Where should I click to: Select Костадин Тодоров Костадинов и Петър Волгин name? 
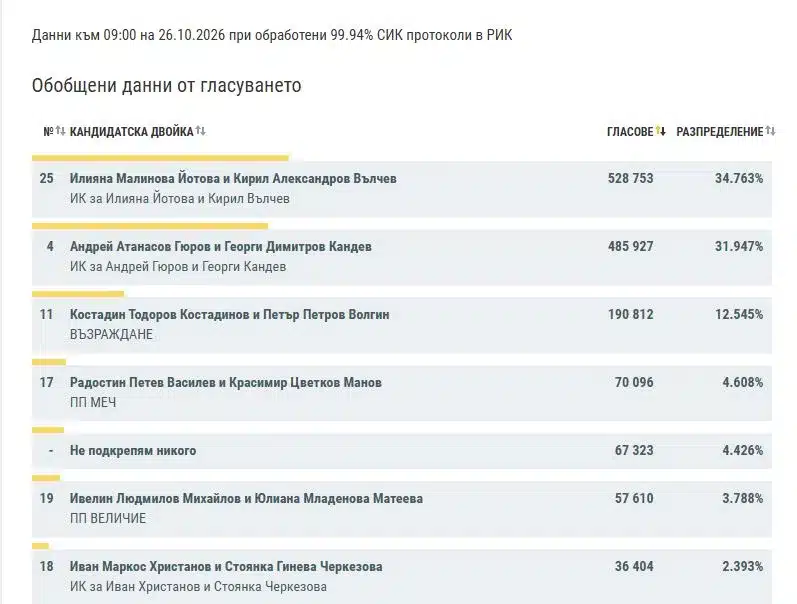point(230,315)
